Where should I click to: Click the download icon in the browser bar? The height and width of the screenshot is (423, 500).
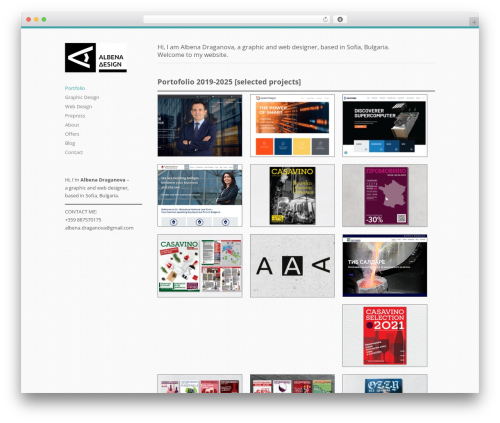[x=340, y=20]
